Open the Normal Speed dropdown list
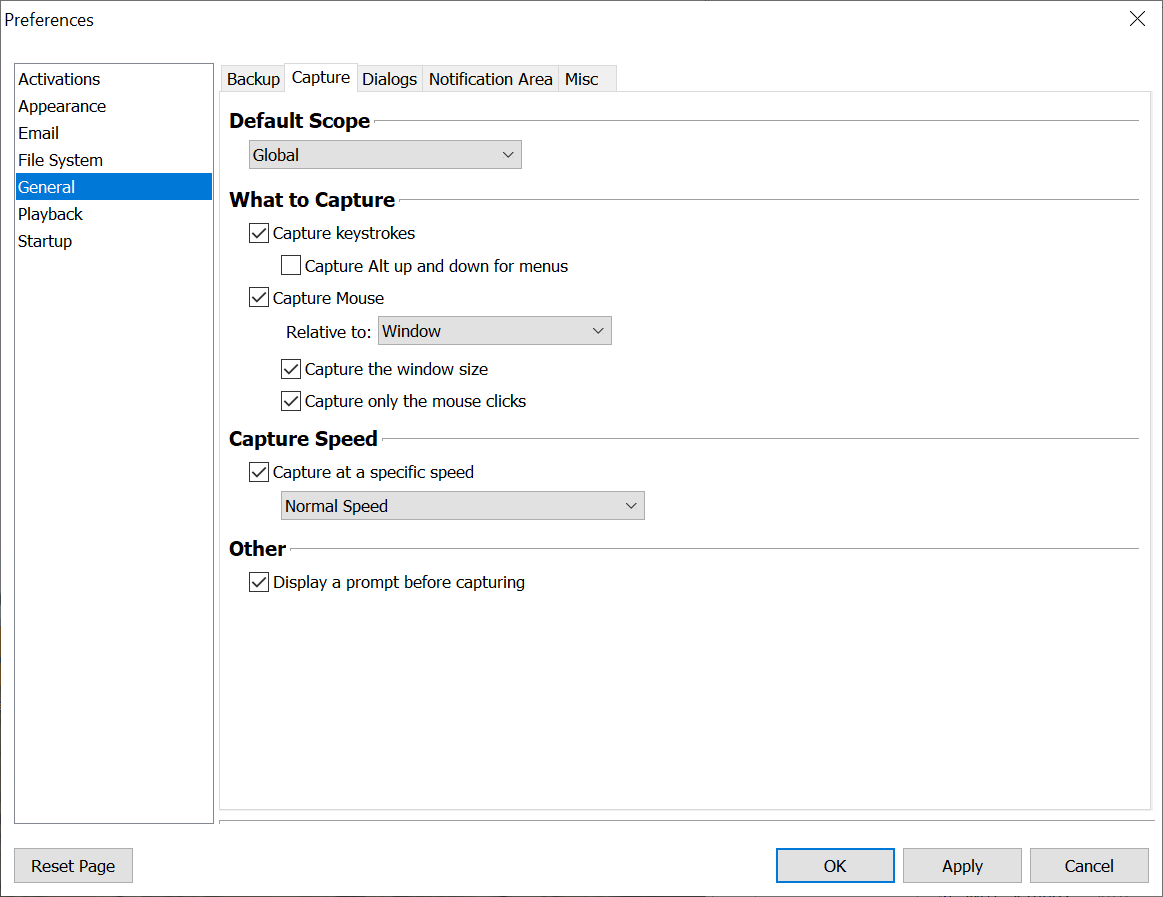The height and width of the screenshot is (897, 1163). [462, 506]
